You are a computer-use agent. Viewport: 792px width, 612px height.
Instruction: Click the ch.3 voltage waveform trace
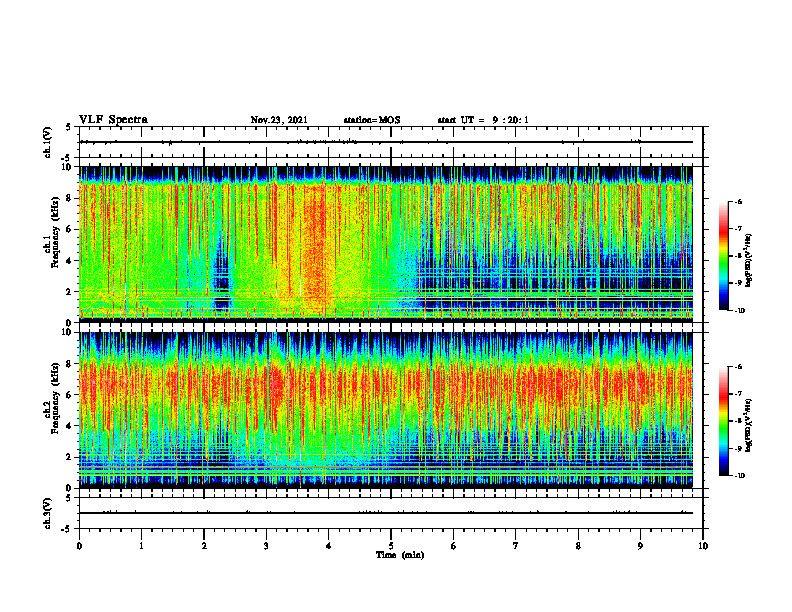(x=386, y=513)
